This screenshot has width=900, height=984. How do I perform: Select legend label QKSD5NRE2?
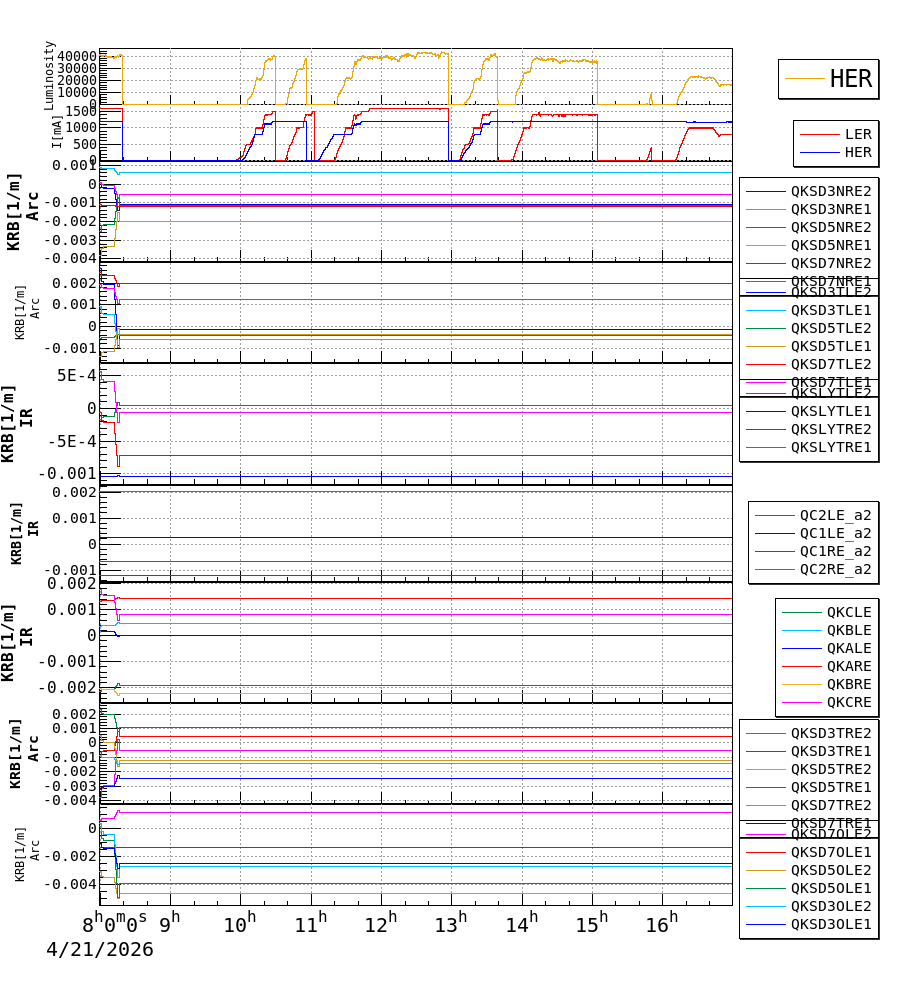pyautogui.click(x=831, y=227)
